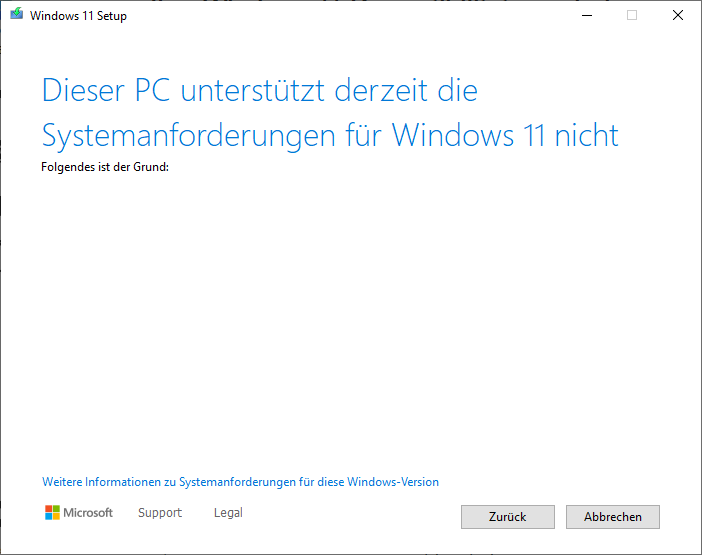Close the Setup window with the X
Screen dimensions: 702x555
point(678,16)
